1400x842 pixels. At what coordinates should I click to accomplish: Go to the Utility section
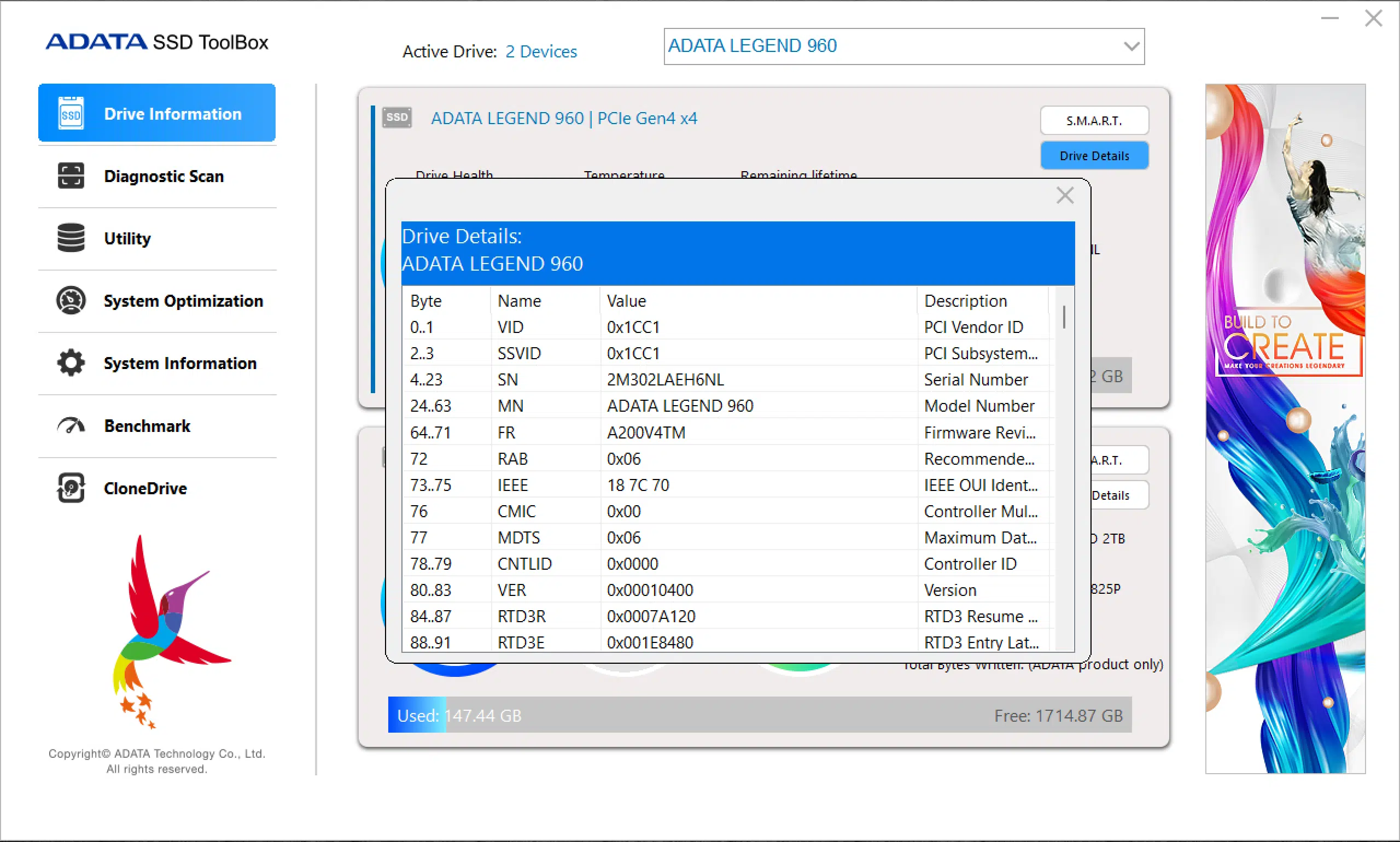pos(157,238)
